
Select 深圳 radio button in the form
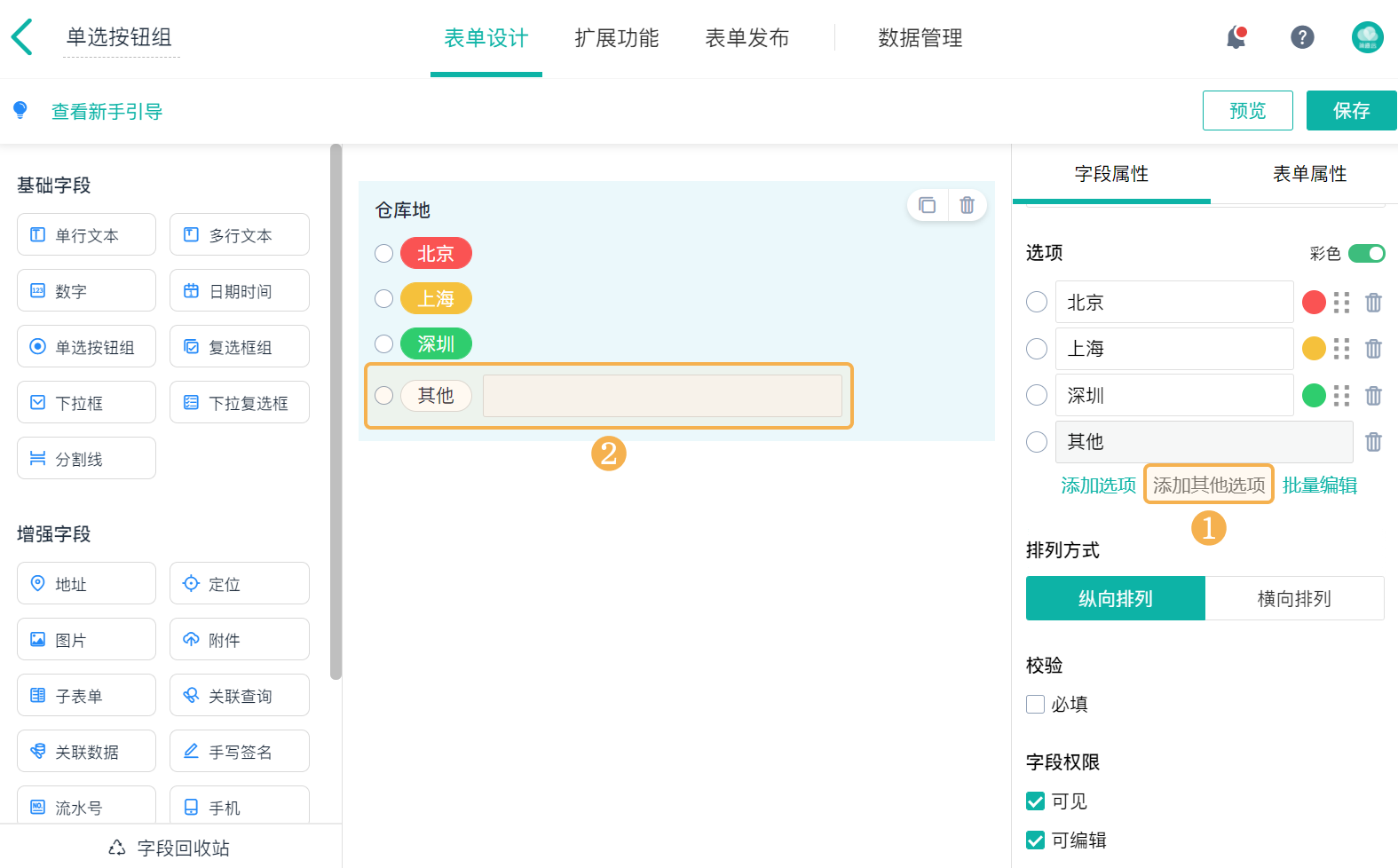coord(383,343)
